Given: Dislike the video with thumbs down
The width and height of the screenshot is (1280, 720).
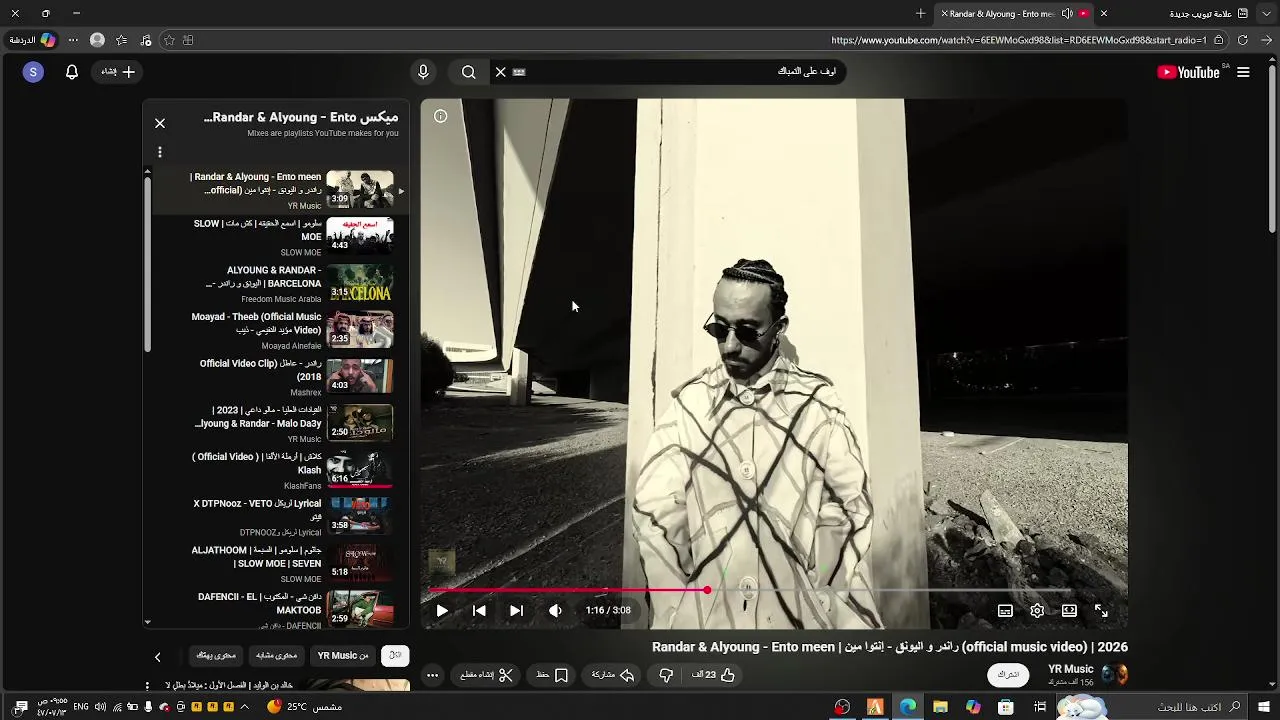Looking at the screenshot, I should pos(666,675).
